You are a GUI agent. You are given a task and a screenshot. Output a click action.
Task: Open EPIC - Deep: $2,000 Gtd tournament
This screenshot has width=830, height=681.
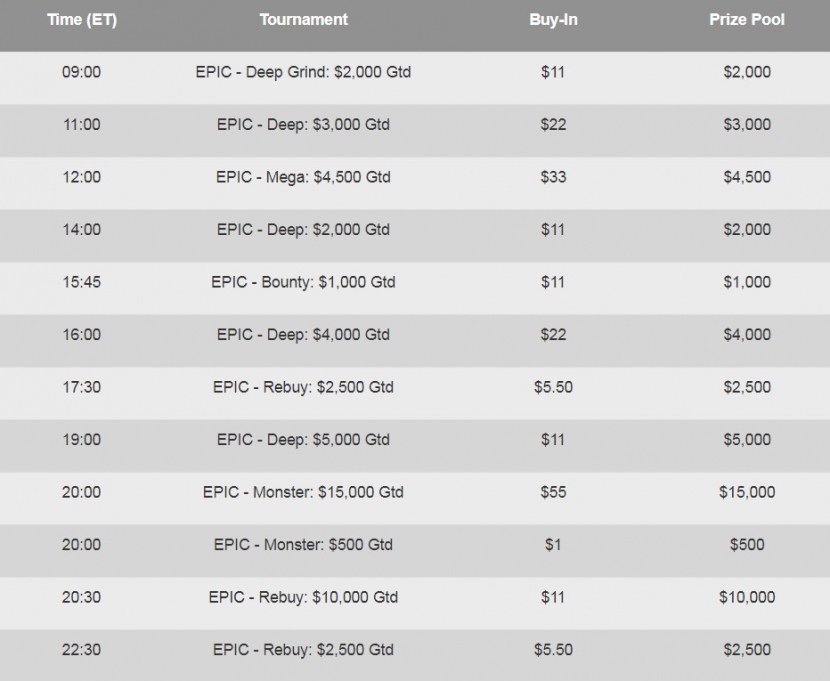303,230
